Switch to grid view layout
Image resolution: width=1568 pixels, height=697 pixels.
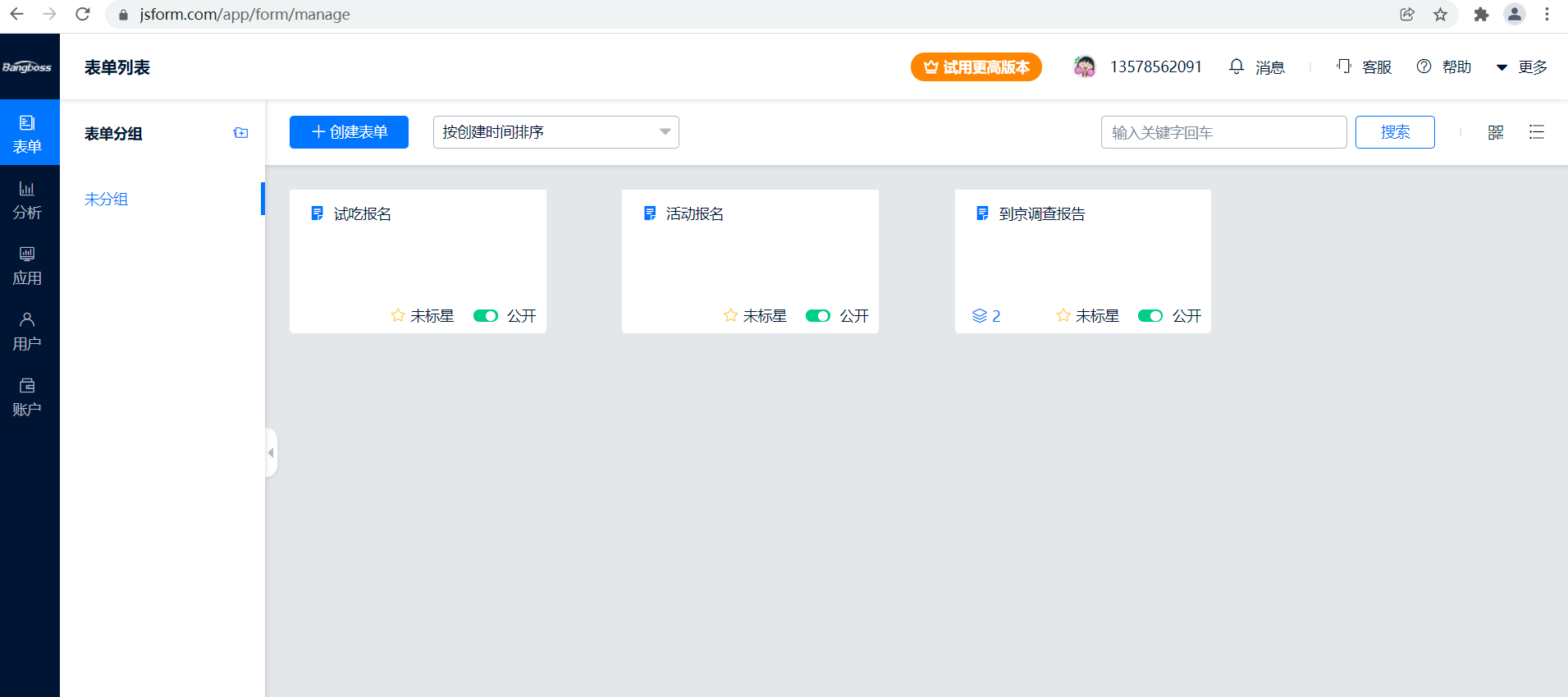click(x=1495, y=132)
